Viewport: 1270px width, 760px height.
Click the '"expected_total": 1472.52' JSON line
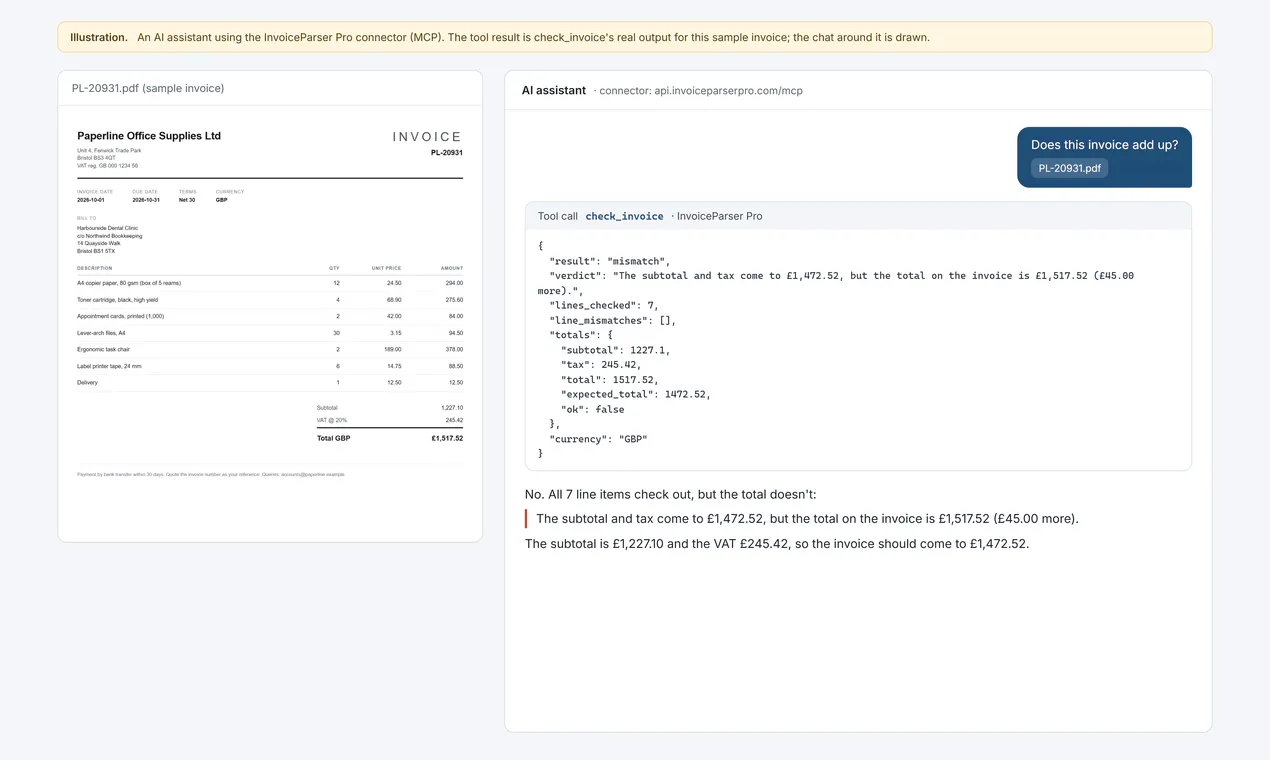tap(636, 394)
